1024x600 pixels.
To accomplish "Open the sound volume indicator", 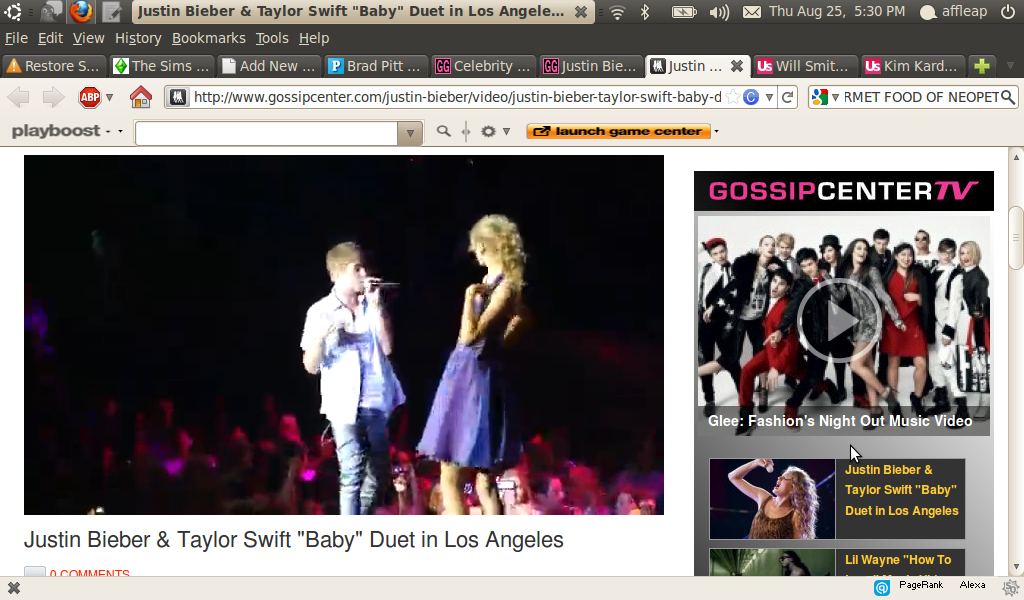I will (719, 12).
